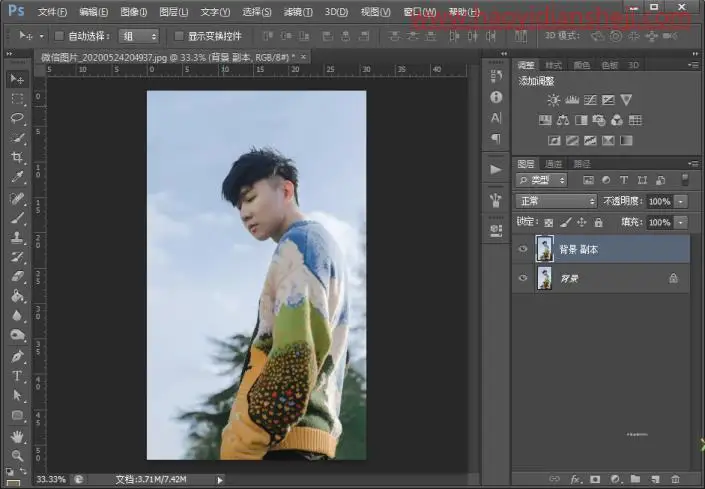Select the Path Selection tool
Image resolution: width=705 pixels, height=489 pixels.
click(x=17, y=396)
